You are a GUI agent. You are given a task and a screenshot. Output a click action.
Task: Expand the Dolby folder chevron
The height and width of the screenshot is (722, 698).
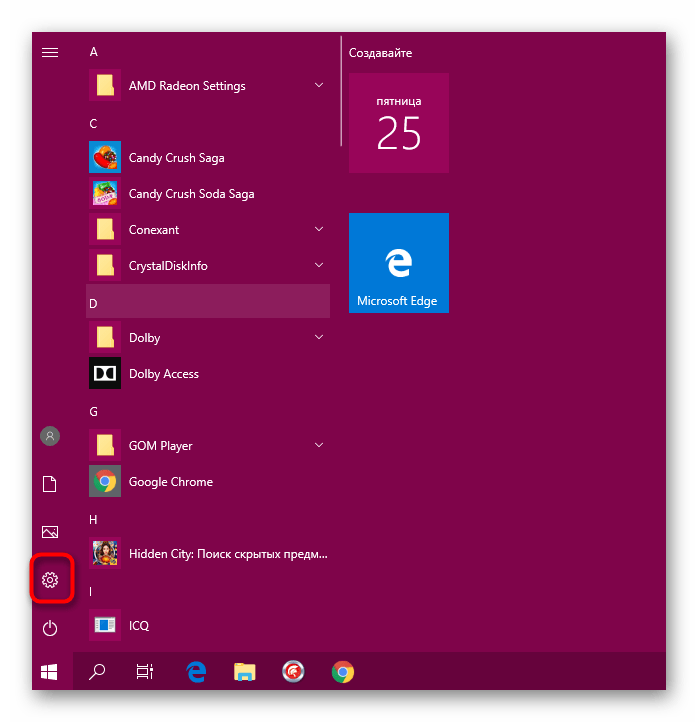pos(319,337)
